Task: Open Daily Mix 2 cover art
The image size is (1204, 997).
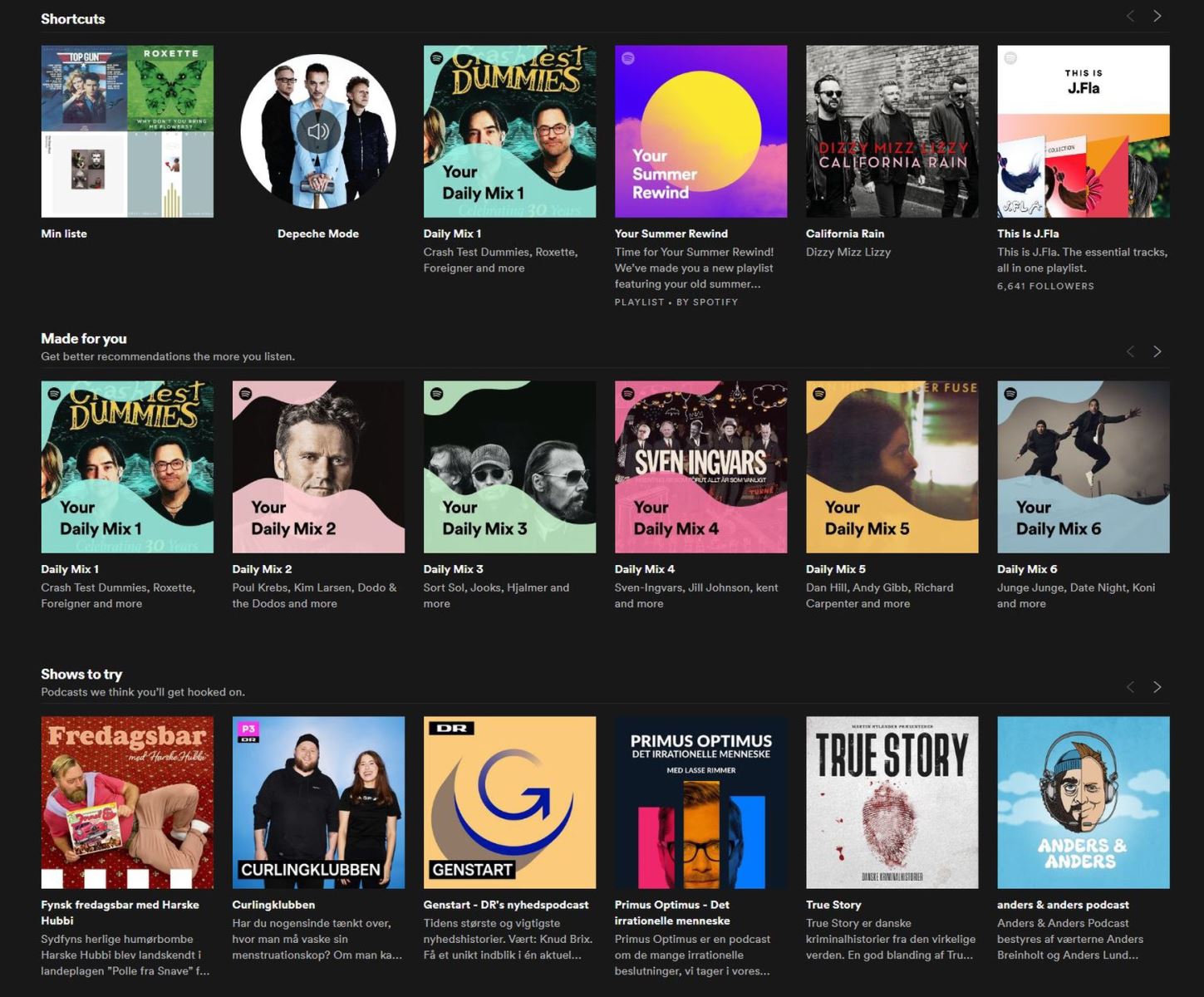Action: [x=318, y=467]
